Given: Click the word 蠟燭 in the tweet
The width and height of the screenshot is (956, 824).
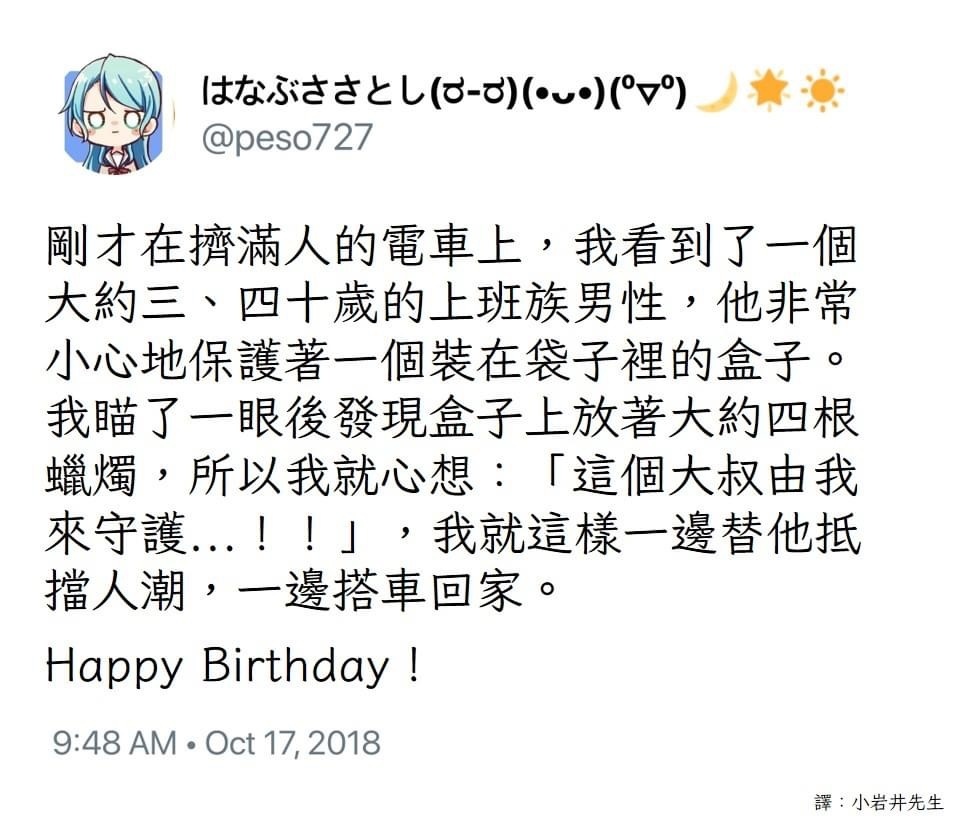Looking at the screenshot, I should 91,475.
